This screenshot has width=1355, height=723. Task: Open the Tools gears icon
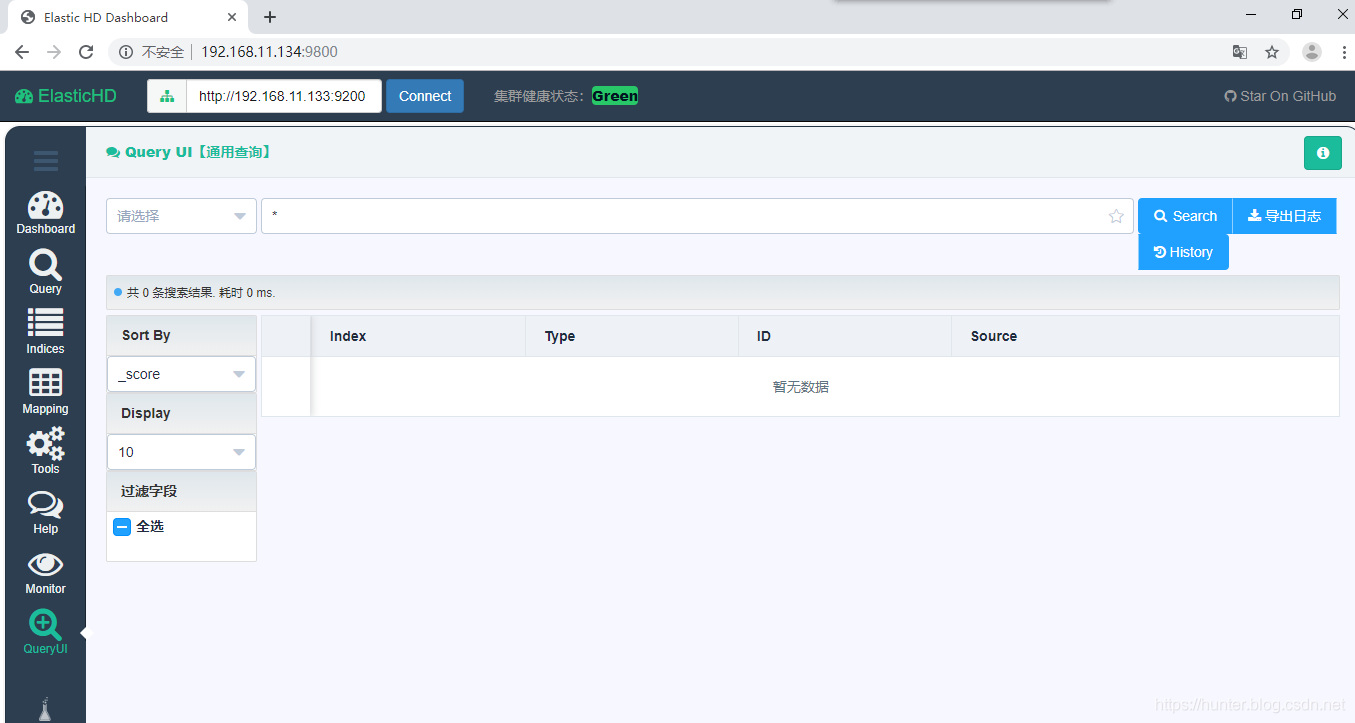(45, 451)
